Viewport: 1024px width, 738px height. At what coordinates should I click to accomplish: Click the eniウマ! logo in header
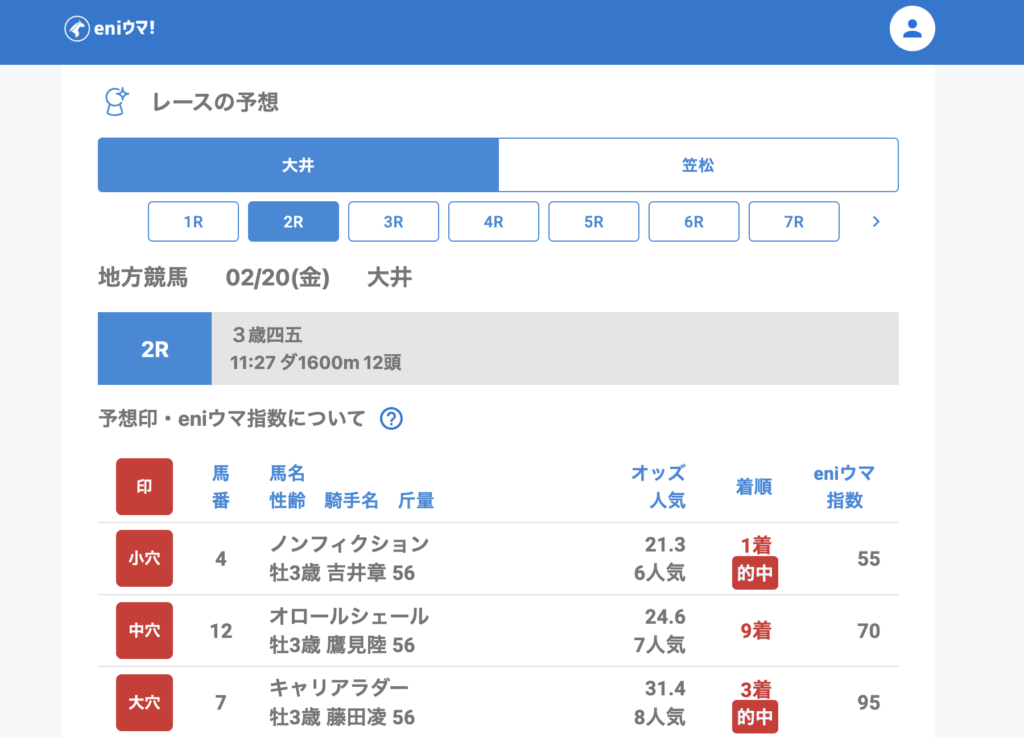[110, 28]
